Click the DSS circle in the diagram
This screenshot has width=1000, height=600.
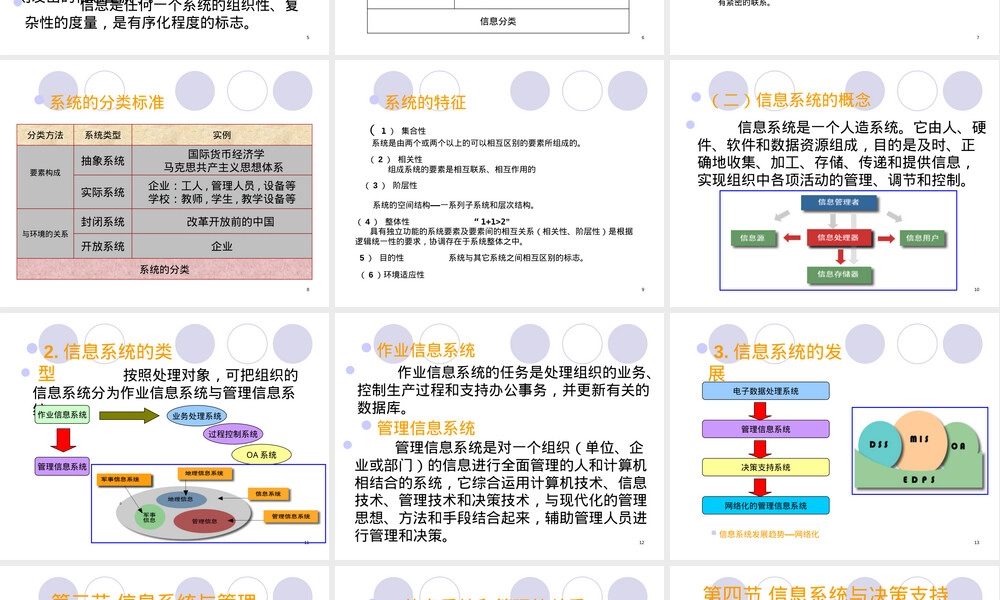click(x=879, y=445)
